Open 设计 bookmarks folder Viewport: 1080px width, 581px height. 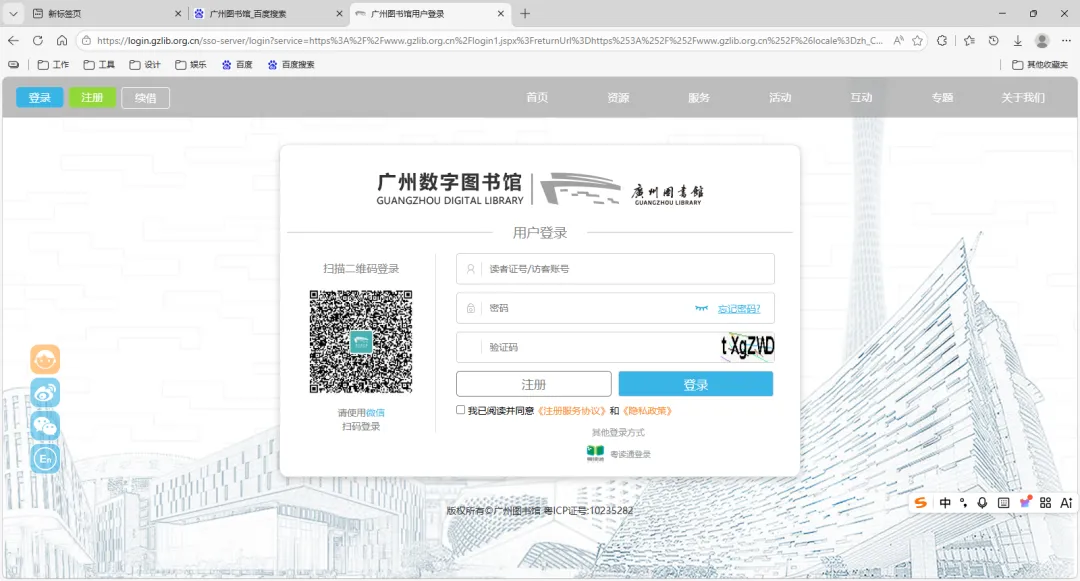[145, 65]
